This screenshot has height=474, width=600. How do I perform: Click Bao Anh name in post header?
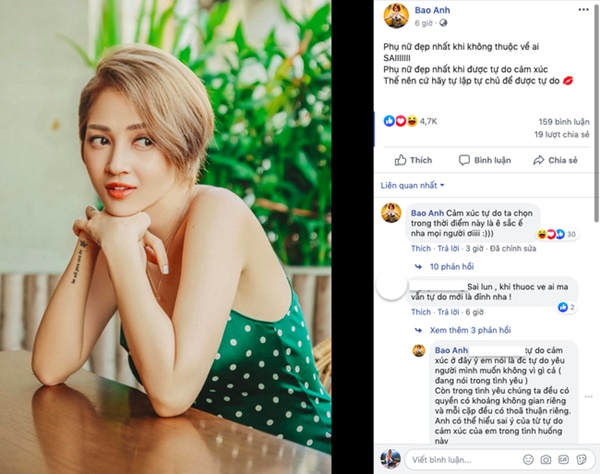tap(432, 9)
